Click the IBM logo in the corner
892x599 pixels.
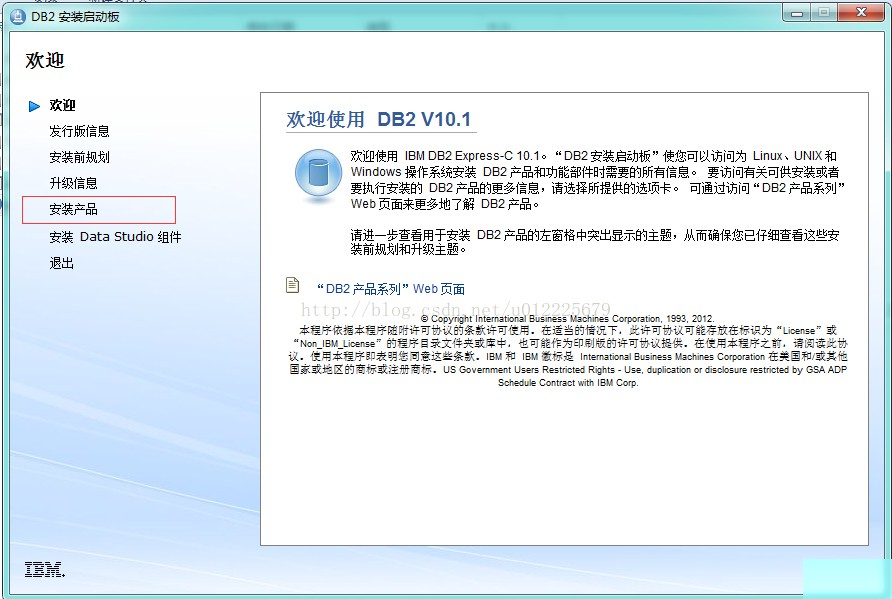(x=44, y=569)
